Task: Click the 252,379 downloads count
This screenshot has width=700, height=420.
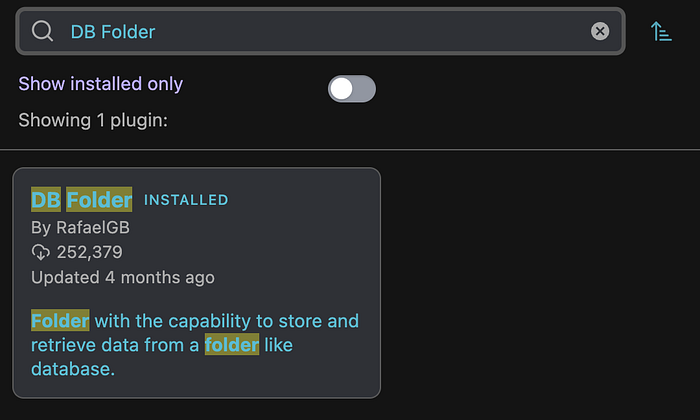Action: [x=89, y=252]
